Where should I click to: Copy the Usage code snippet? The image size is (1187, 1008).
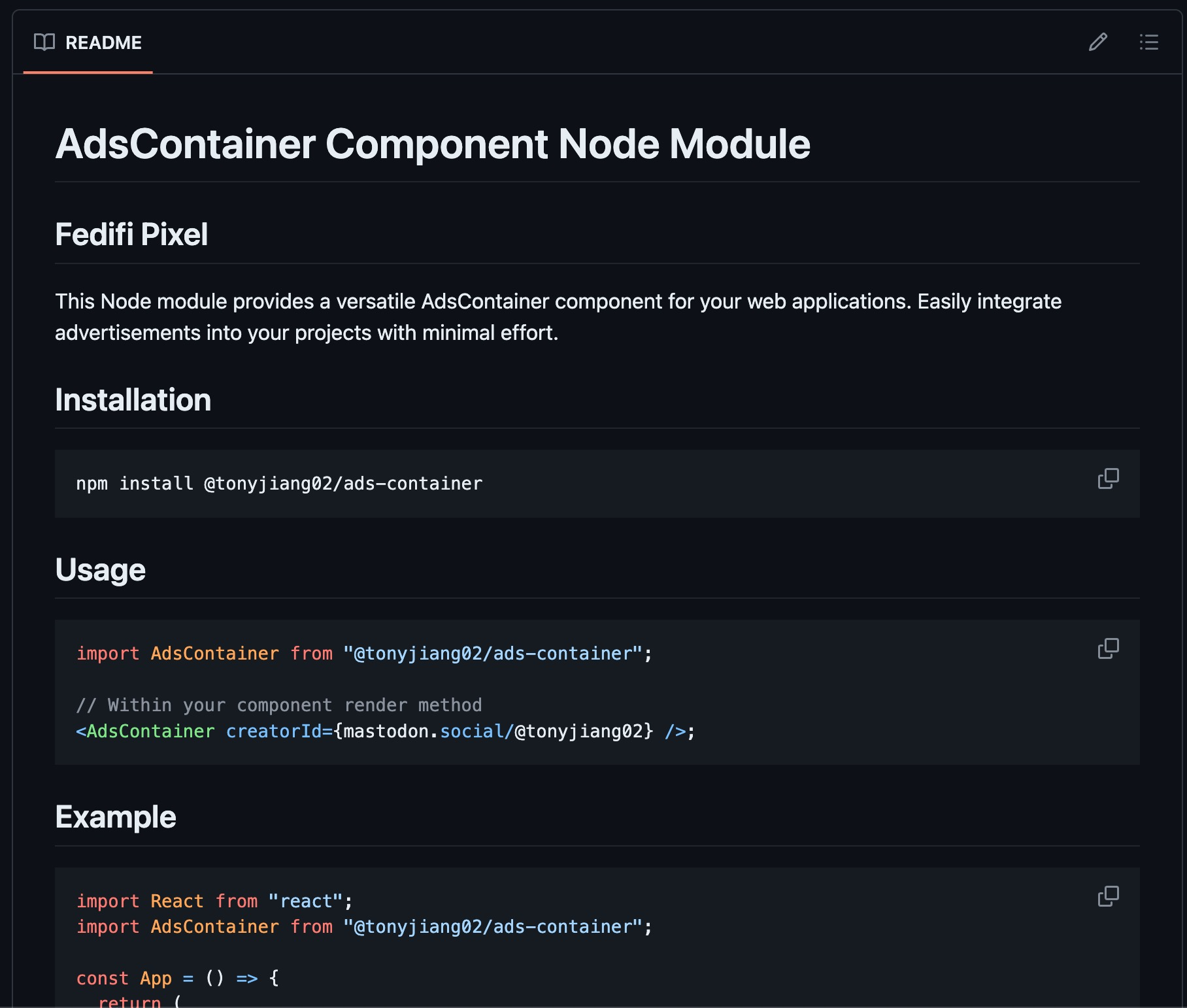click(1109, 648)
